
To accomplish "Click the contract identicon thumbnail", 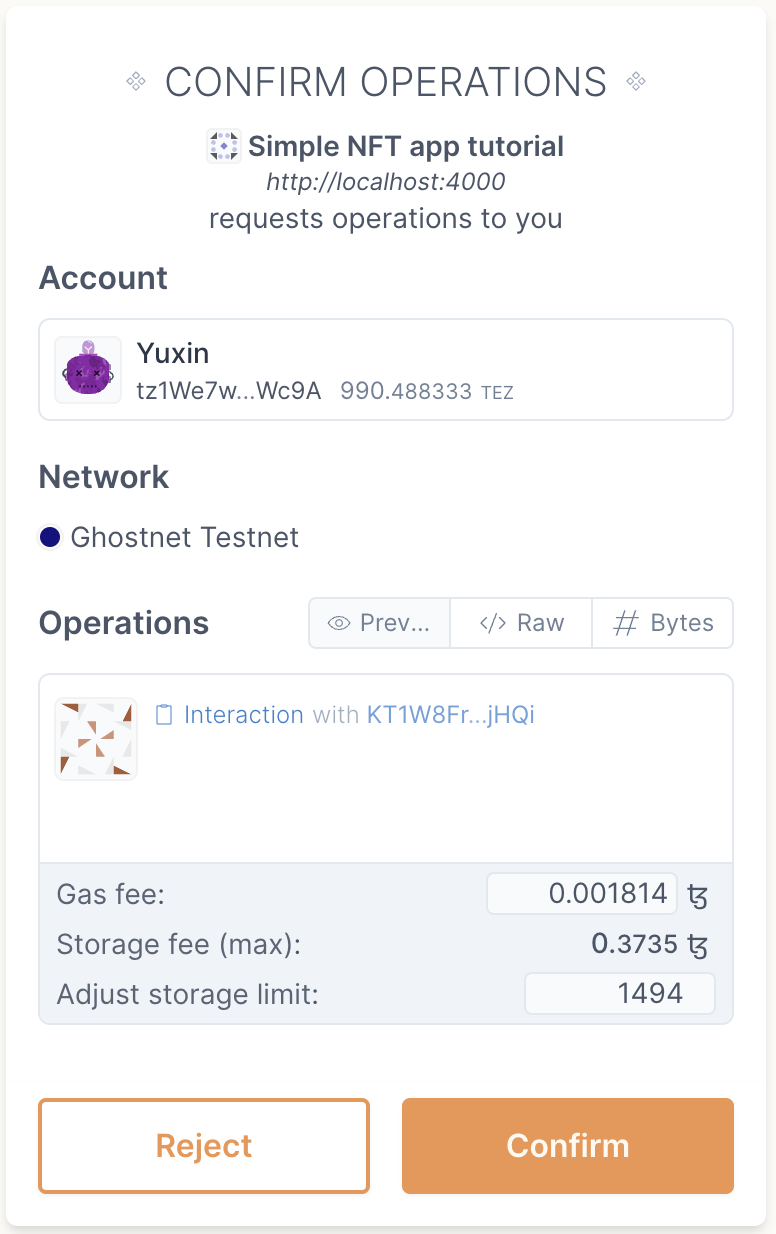I will (x=96, y=739).
